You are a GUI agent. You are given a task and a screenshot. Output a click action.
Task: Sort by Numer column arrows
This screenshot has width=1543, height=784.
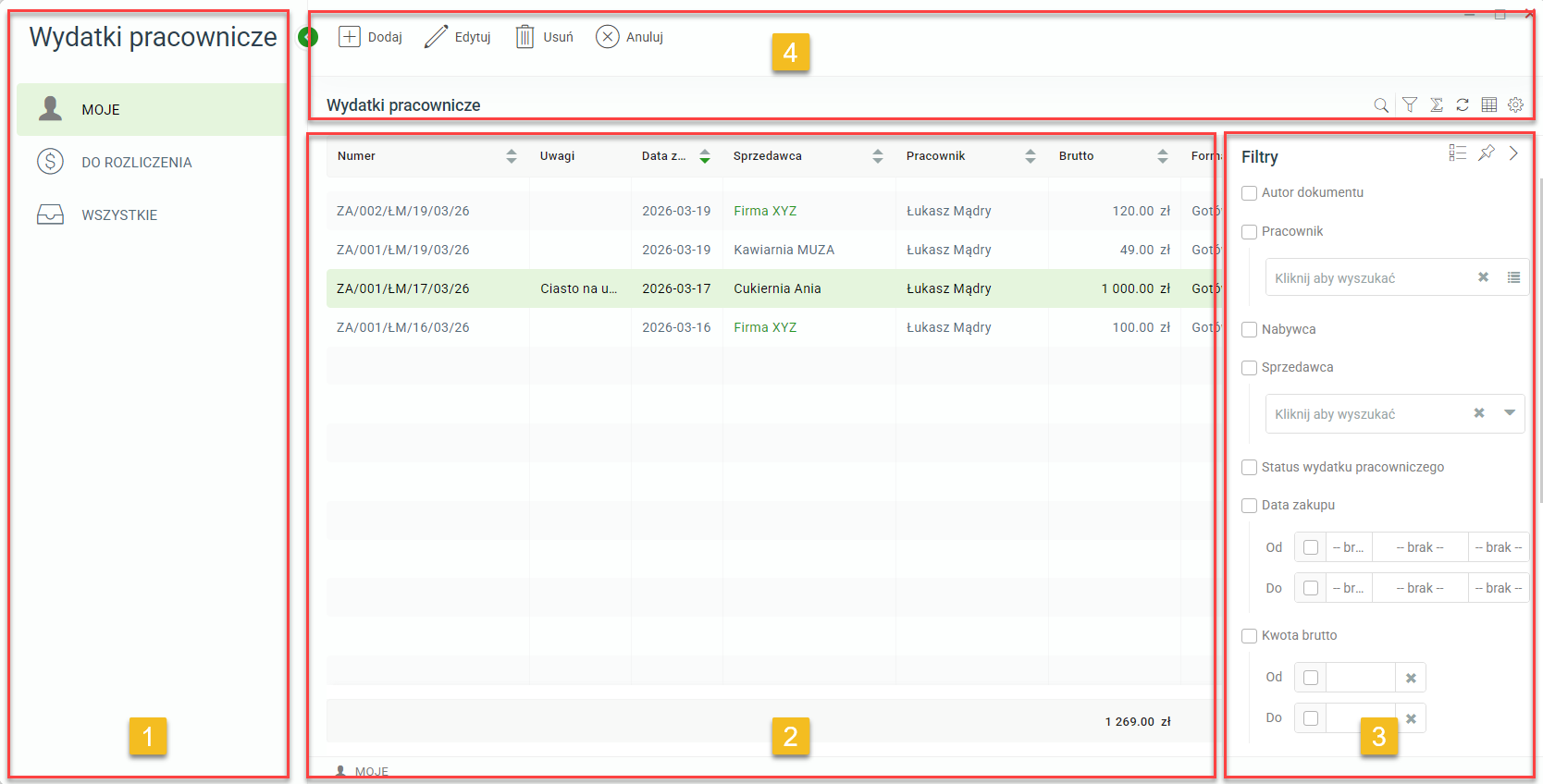click(512, 156)
